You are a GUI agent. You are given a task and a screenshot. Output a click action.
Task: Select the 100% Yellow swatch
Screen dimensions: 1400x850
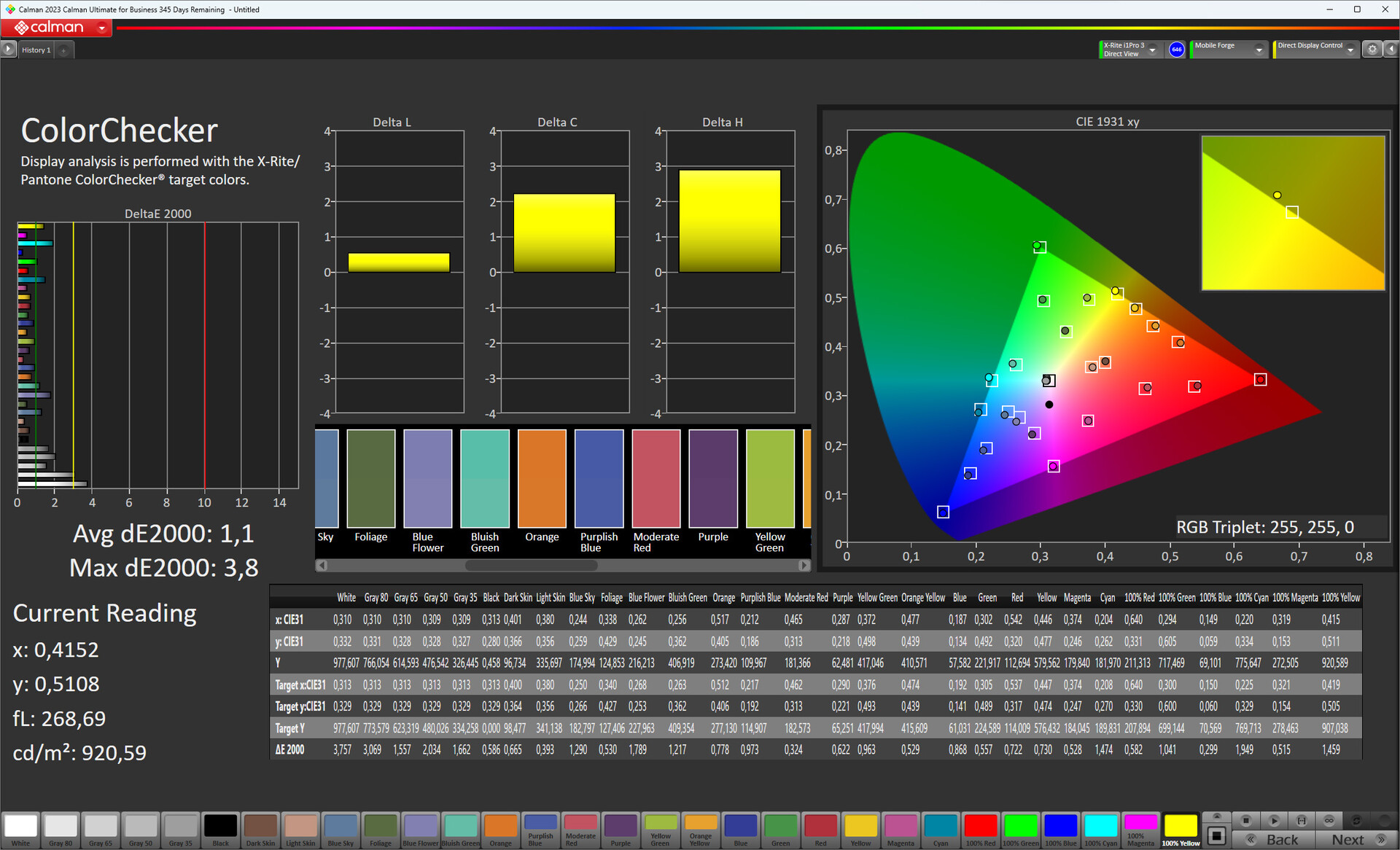tap(1181, 830)
